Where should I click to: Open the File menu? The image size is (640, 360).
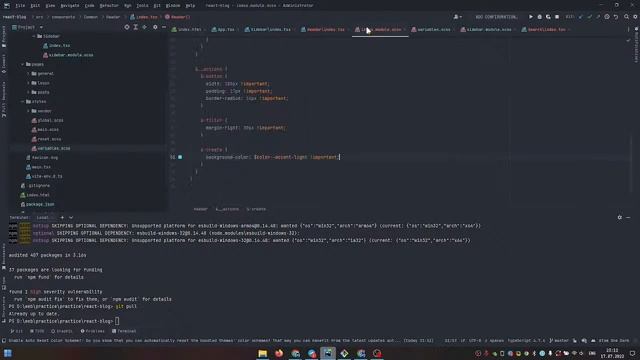pyautogui.click(x=20, y=6)
